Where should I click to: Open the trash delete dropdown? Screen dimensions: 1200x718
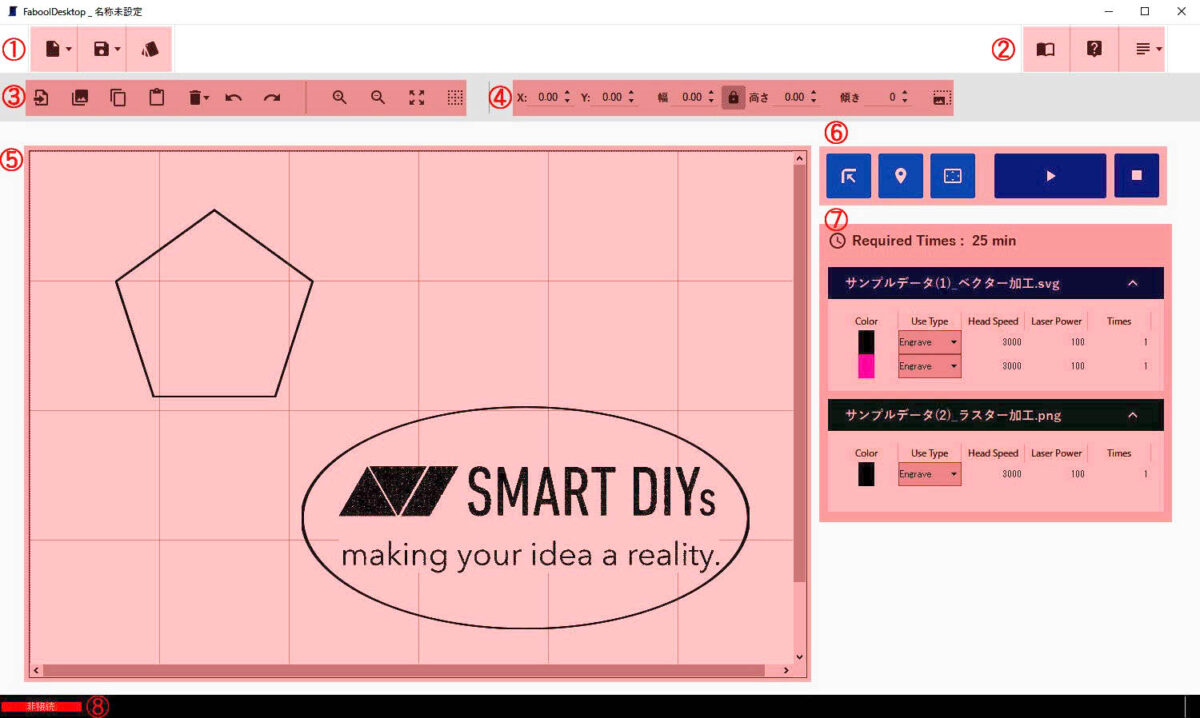[x=198, y=98]
